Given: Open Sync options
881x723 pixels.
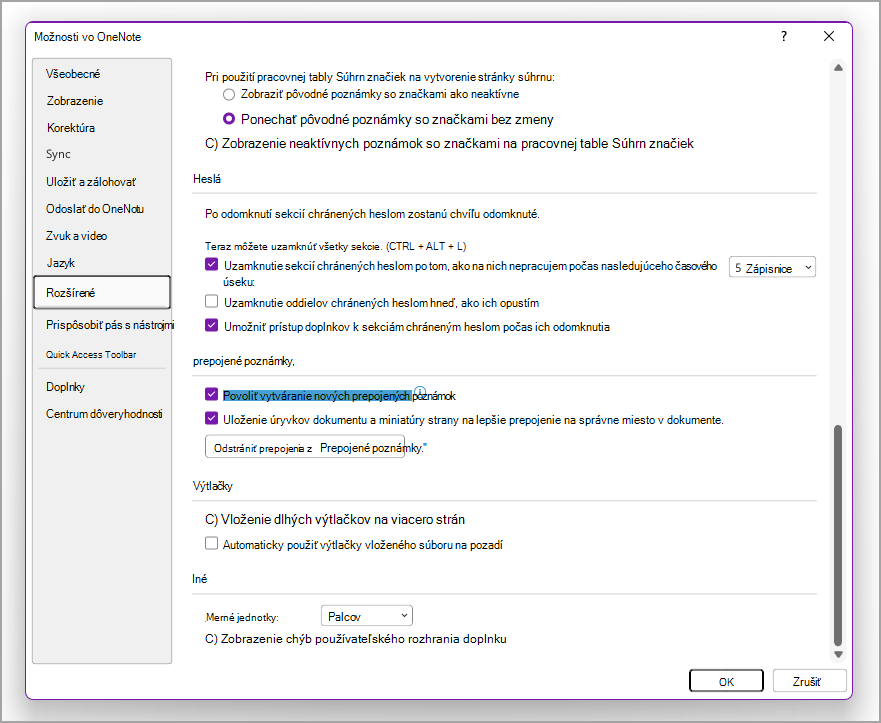Looking at the screenshot, I should click(x=58, y=154).
